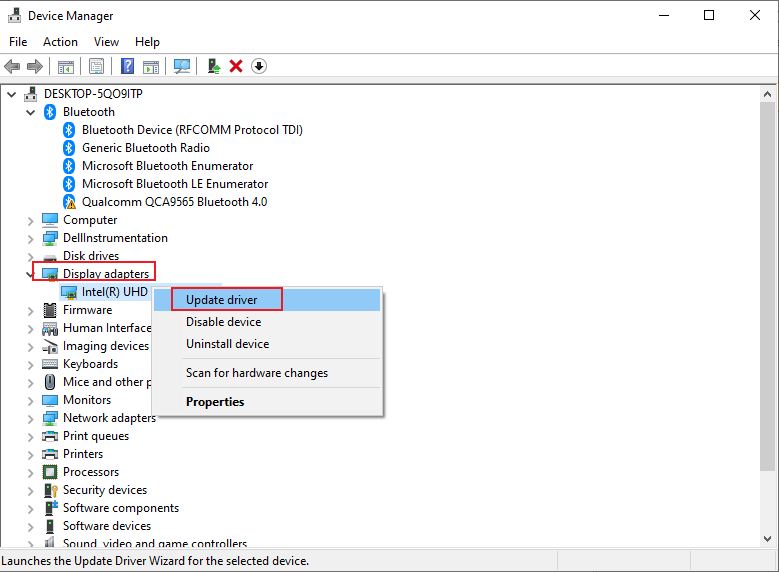Open the View menu

(x=106, y=42)
